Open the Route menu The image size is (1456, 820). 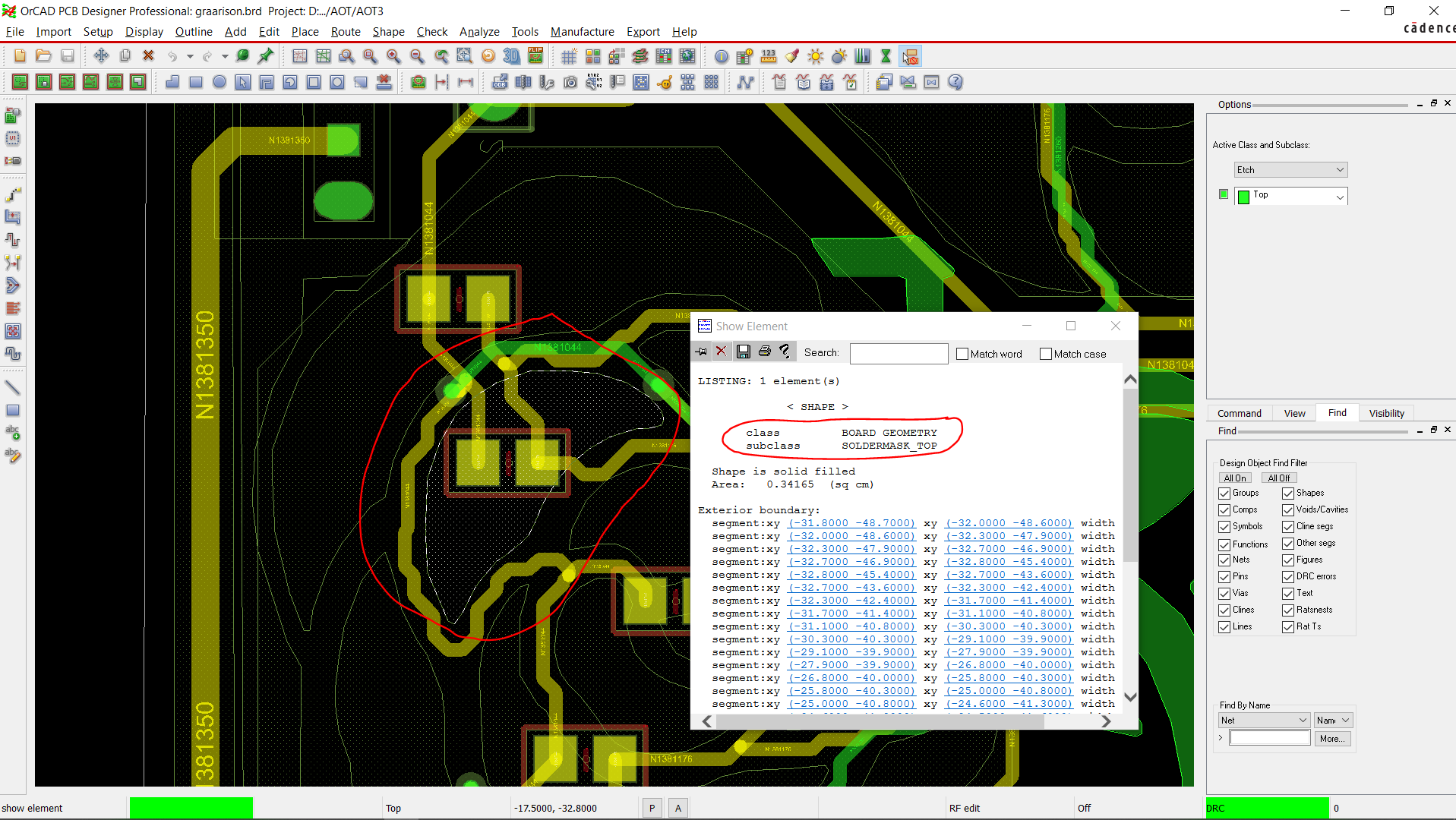pyautogui.click(x=346, y=32)
